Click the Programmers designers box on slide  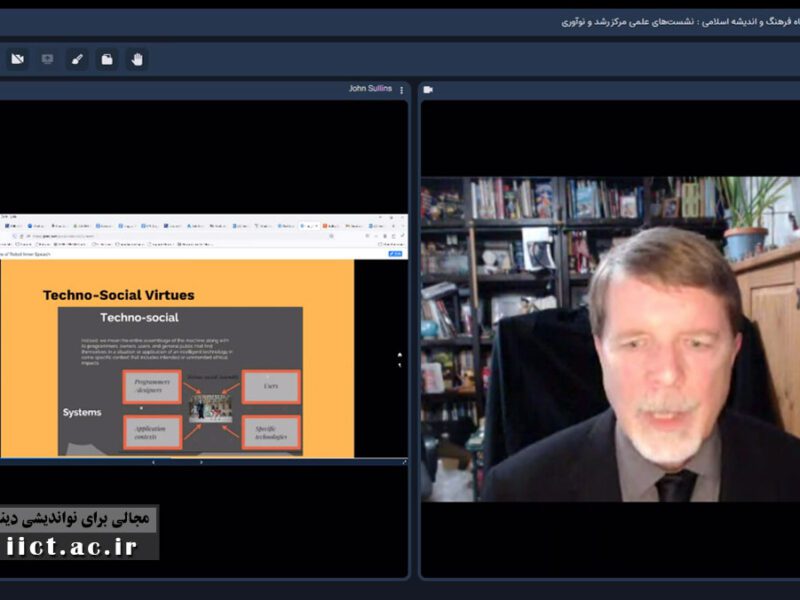click(152, 387)
